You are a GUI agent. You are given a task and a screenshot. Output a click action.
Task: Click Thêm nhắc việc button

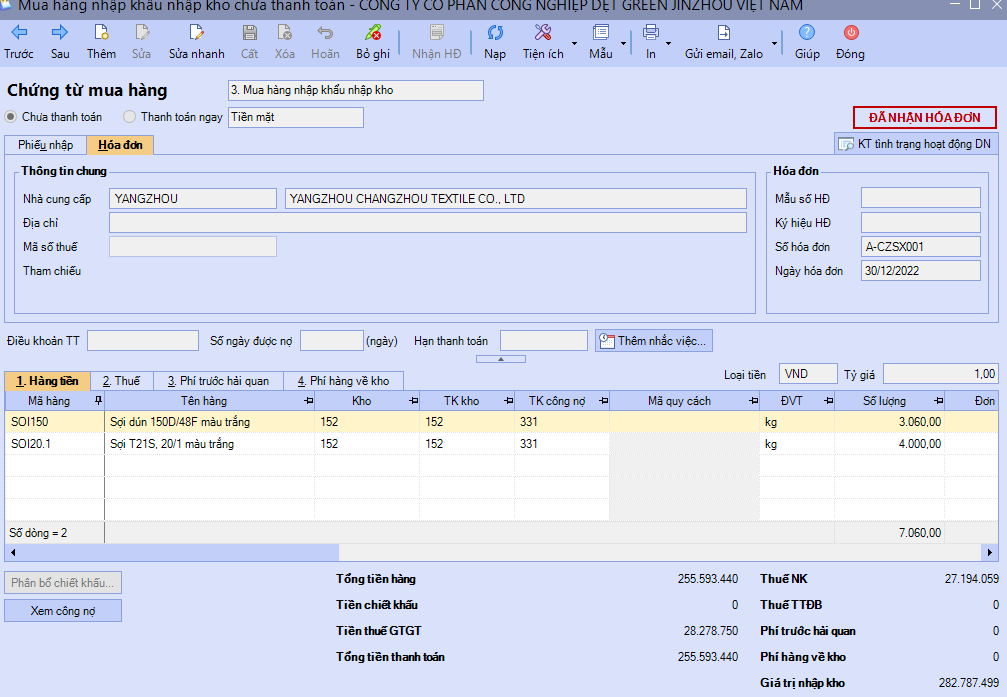coord(654,341)
